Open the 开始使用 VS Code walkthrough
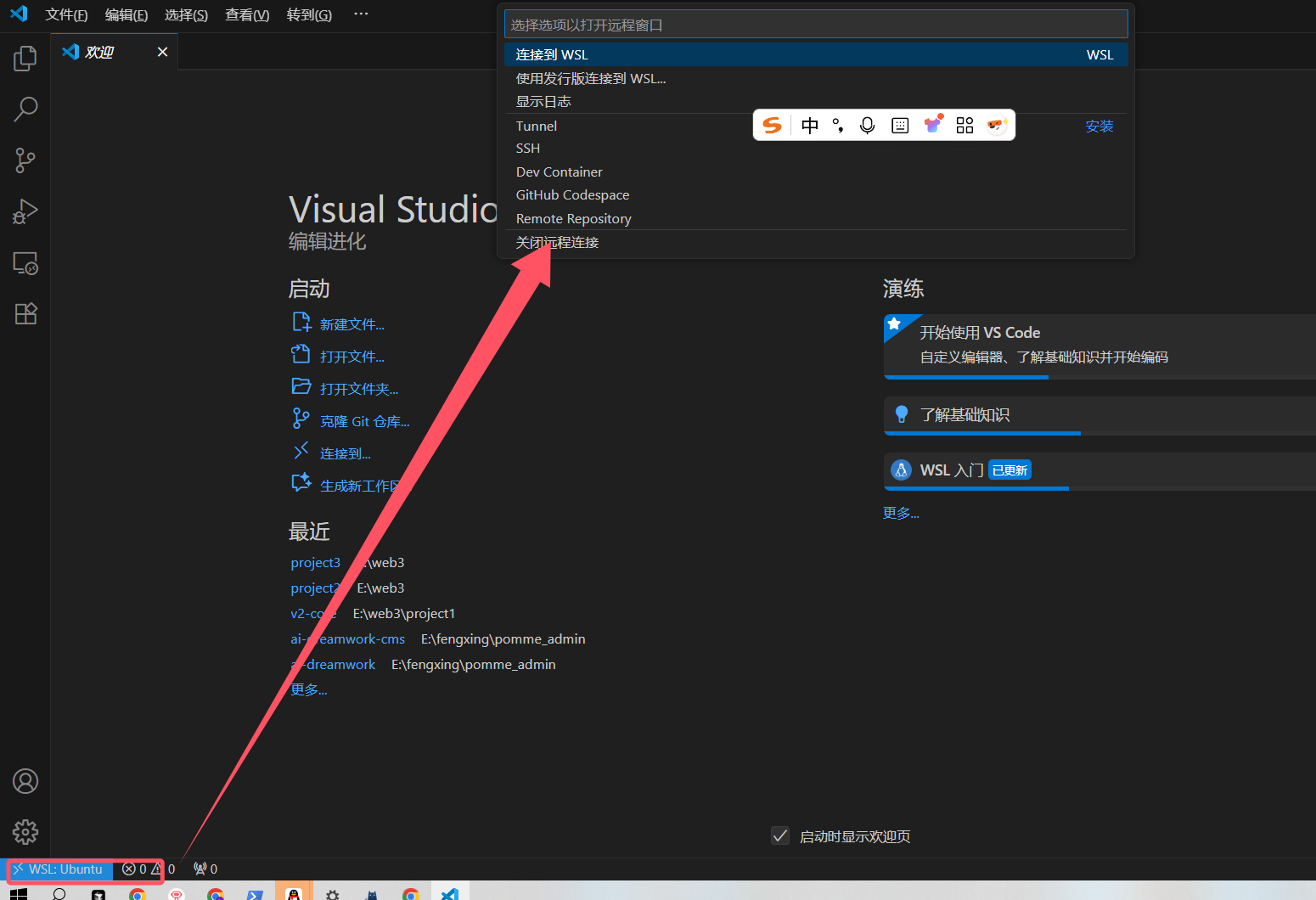The image size is (1316, 900). click(x=1099, y=346)
